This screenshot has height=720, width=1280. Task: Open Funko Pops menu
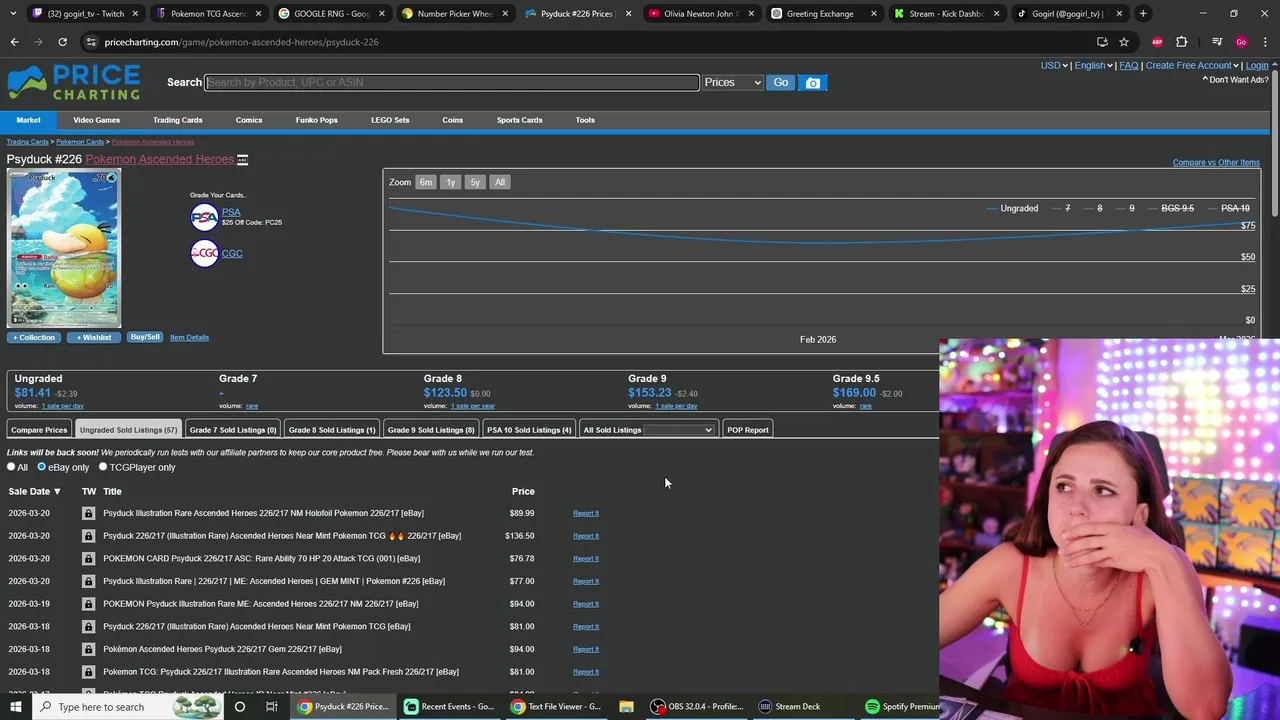pyautogui.click(x=316, y=120)
